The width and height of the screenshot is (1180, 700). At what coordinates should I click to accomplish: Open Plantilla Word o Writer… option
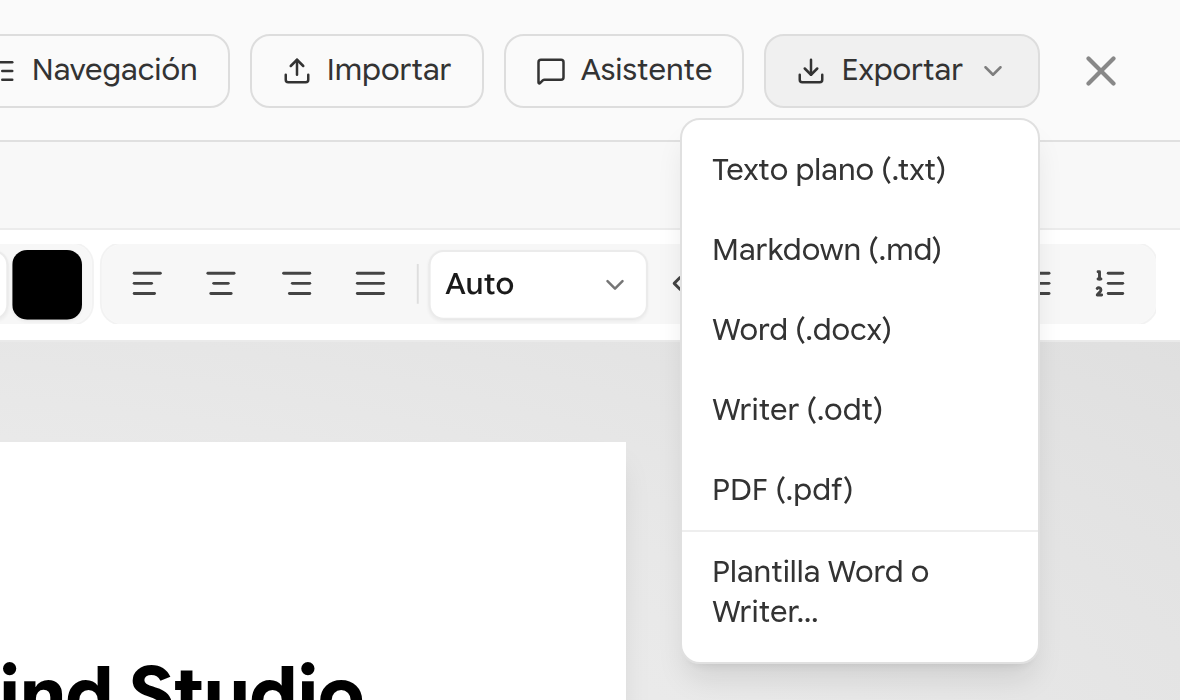coord(859,592)
